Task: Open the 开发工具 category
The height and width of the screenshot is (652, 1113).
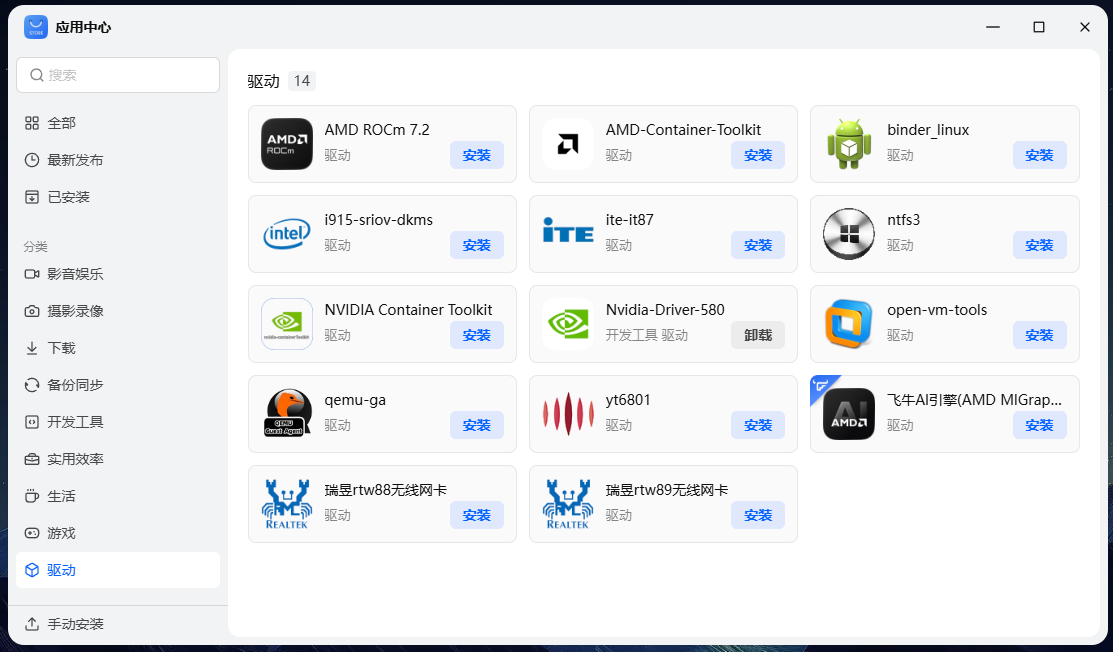Action: tap(118, 422)
